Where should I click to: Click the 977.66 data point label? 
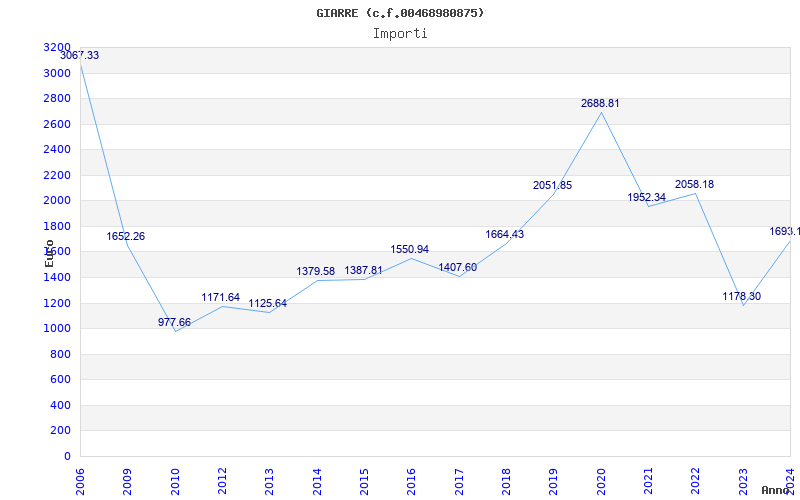coord(174,322)
